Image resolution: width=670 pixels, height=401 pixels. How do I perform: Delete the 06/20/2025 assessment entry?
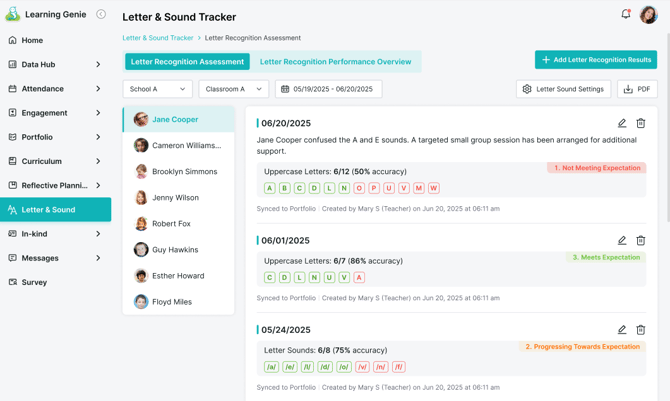[641, 123]
